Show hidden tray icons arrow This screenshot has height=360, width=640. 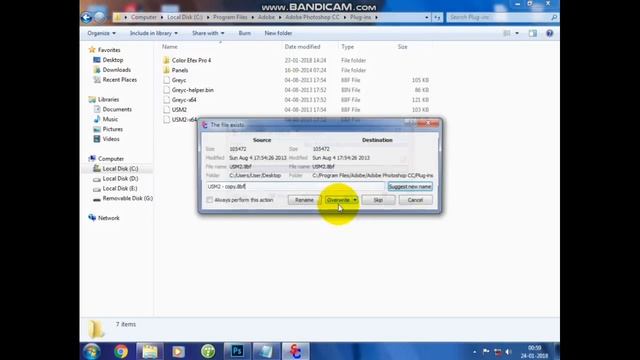[x=474, y=352]
